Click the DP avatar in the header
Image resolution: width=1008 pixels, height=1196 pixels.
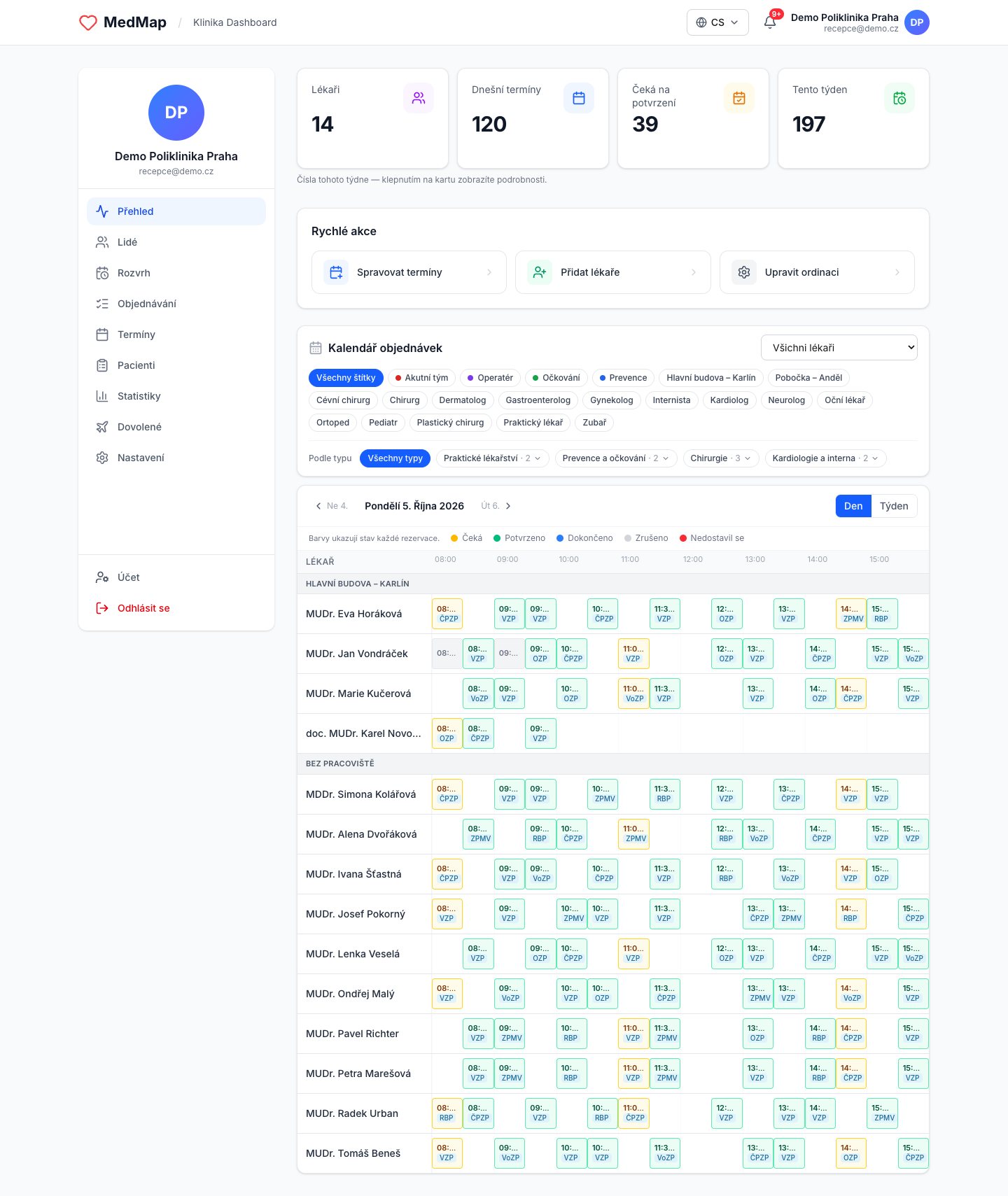pyautogui.click(x=917, y=22)
